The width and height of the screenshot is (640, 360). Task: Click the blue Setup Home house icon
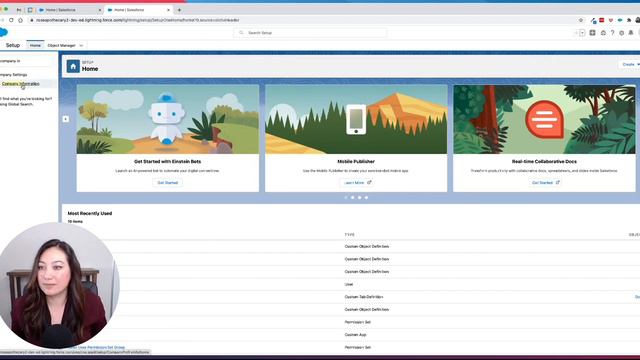(x=73, y=66)
